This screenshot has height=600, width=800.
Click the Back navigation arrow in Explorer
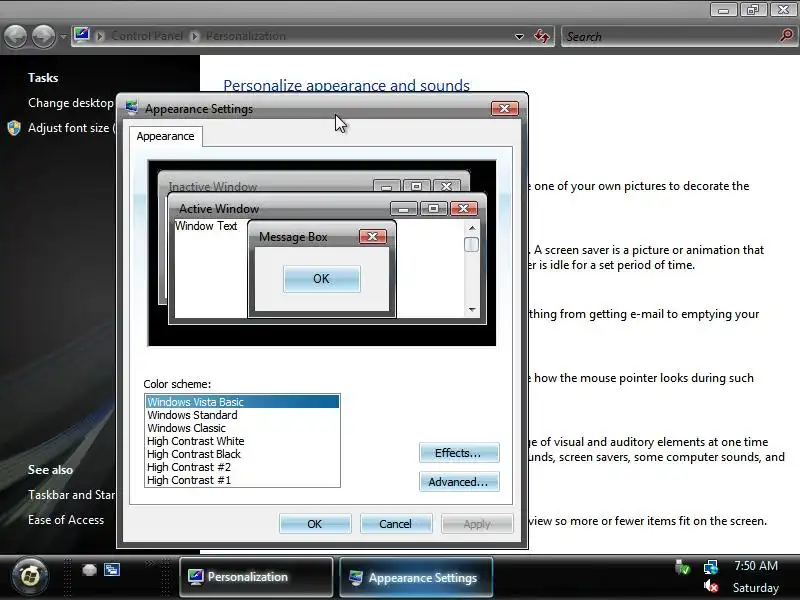click(x=15, y=36)
